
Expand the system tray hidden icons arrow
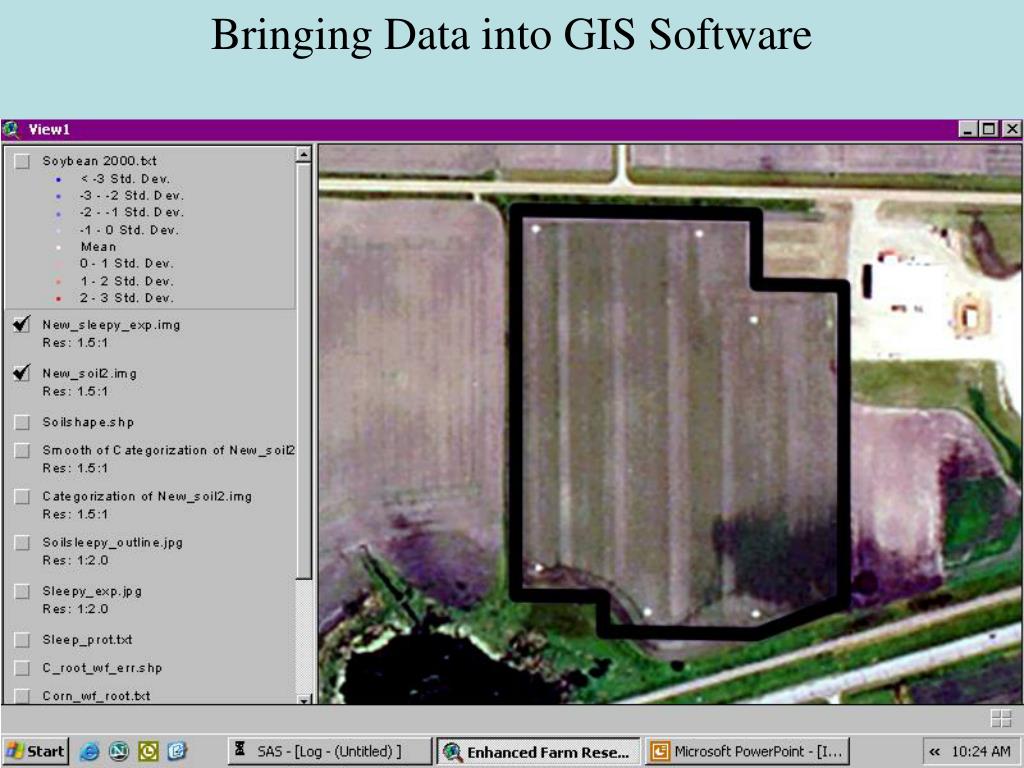[935, 752]
